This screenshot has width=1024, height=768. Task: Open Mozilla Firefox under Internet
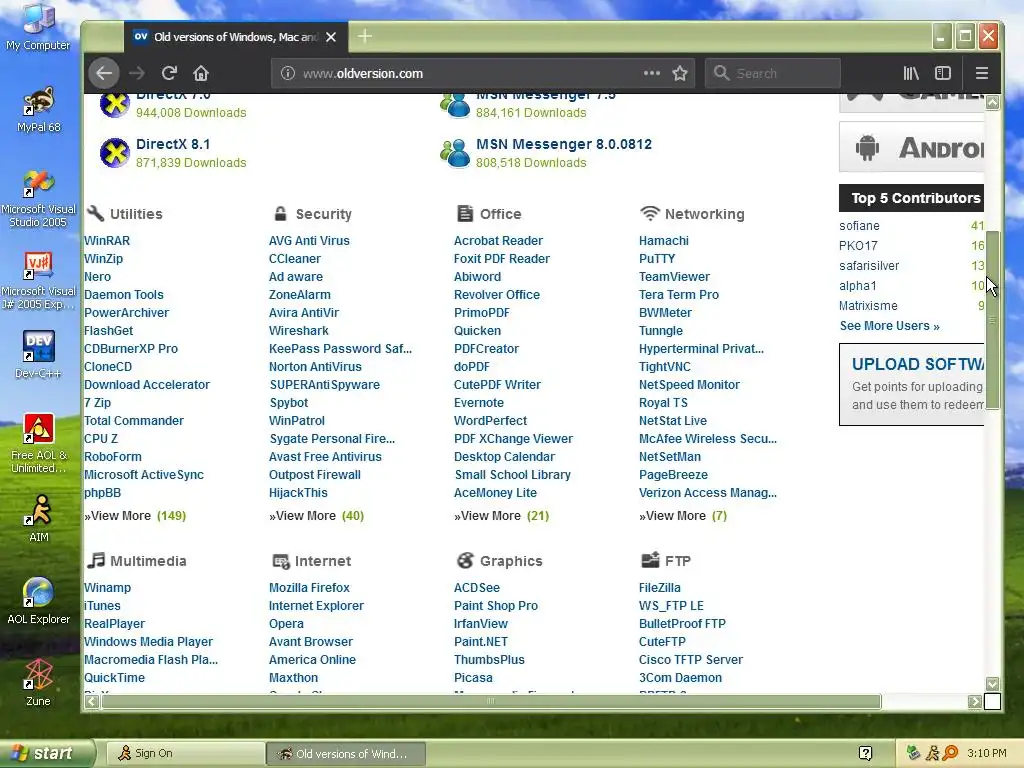(x=310, y=588)
